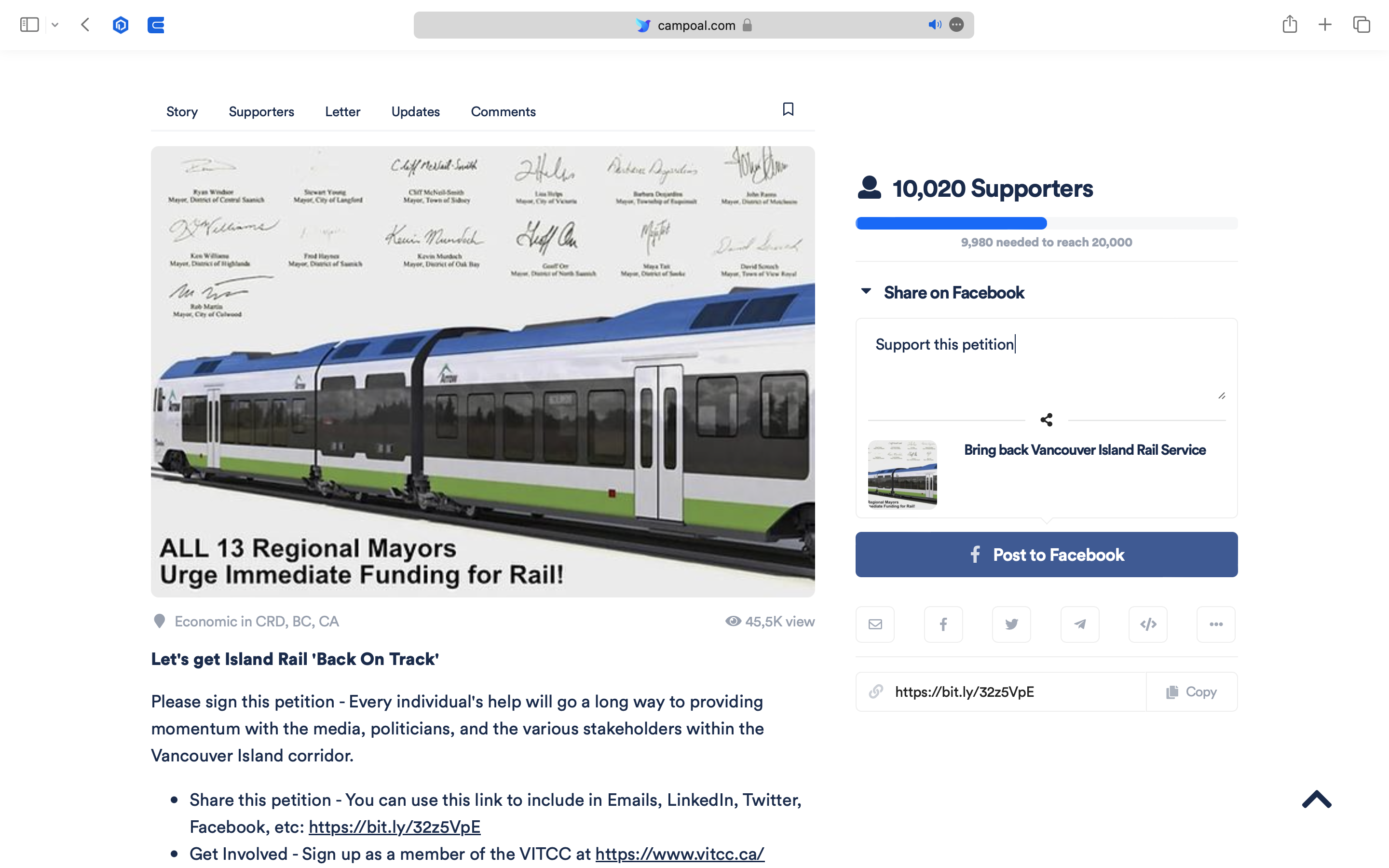Share the petition via the Telegram icon
The image size is (1389, 868).
click(1080, 624)
